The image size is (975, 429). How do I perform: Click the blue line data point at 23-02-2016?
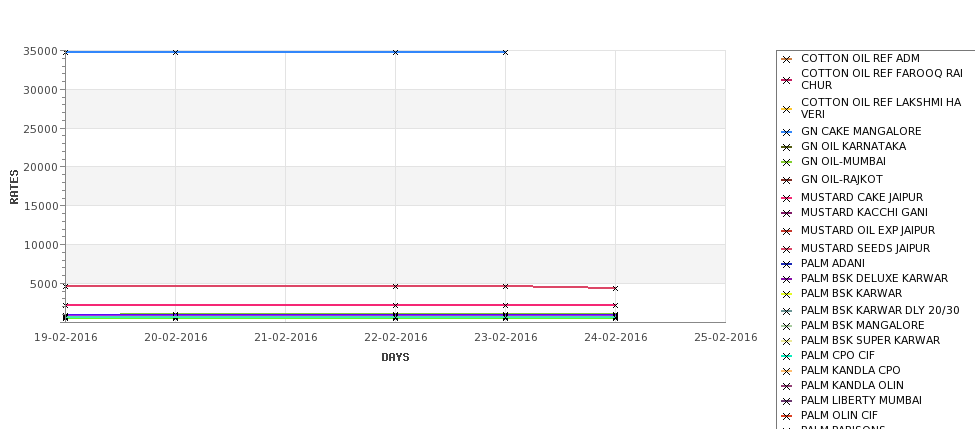[506, 52]
